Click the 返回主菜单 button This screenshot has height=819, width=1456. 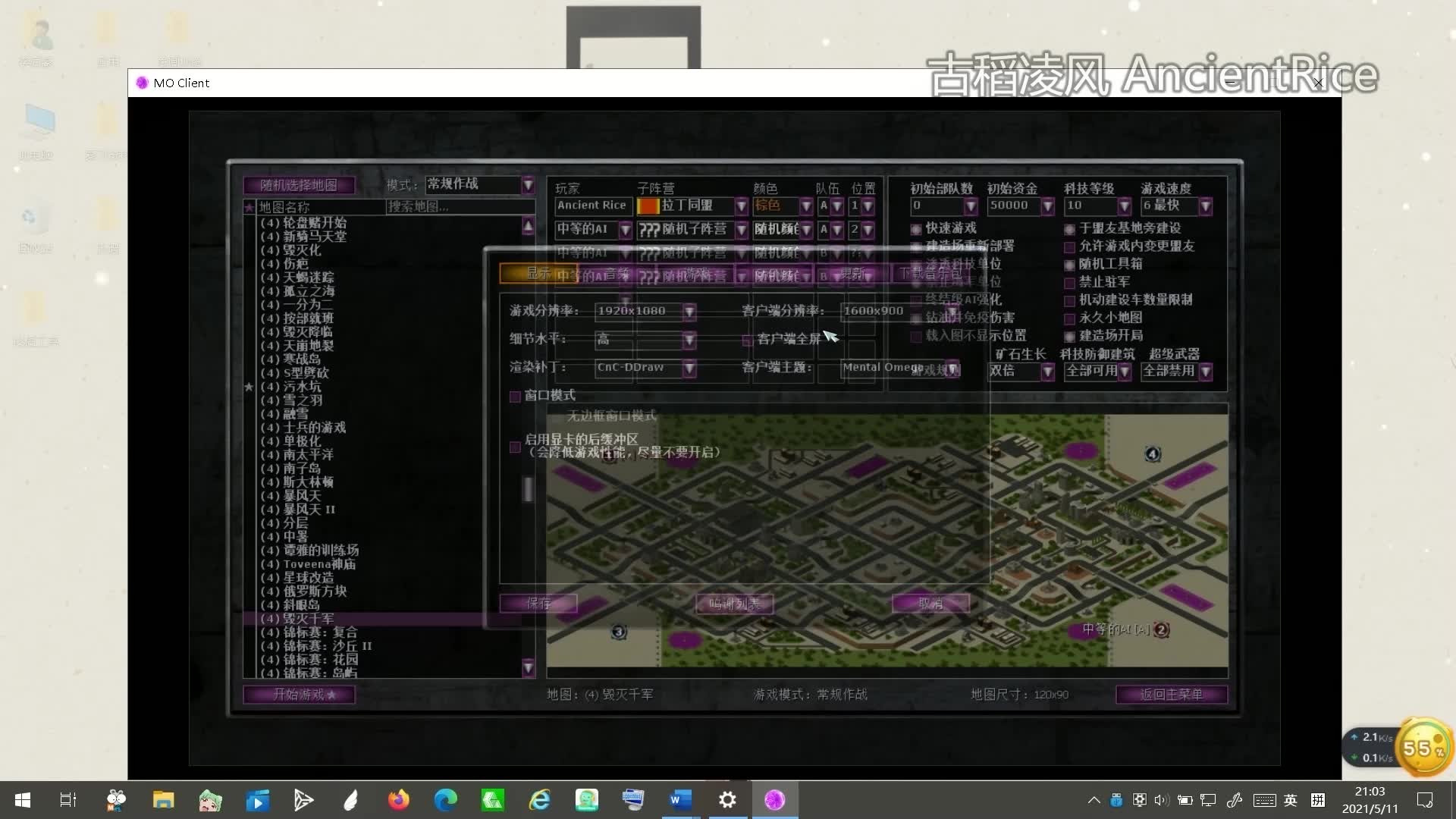1172,695
